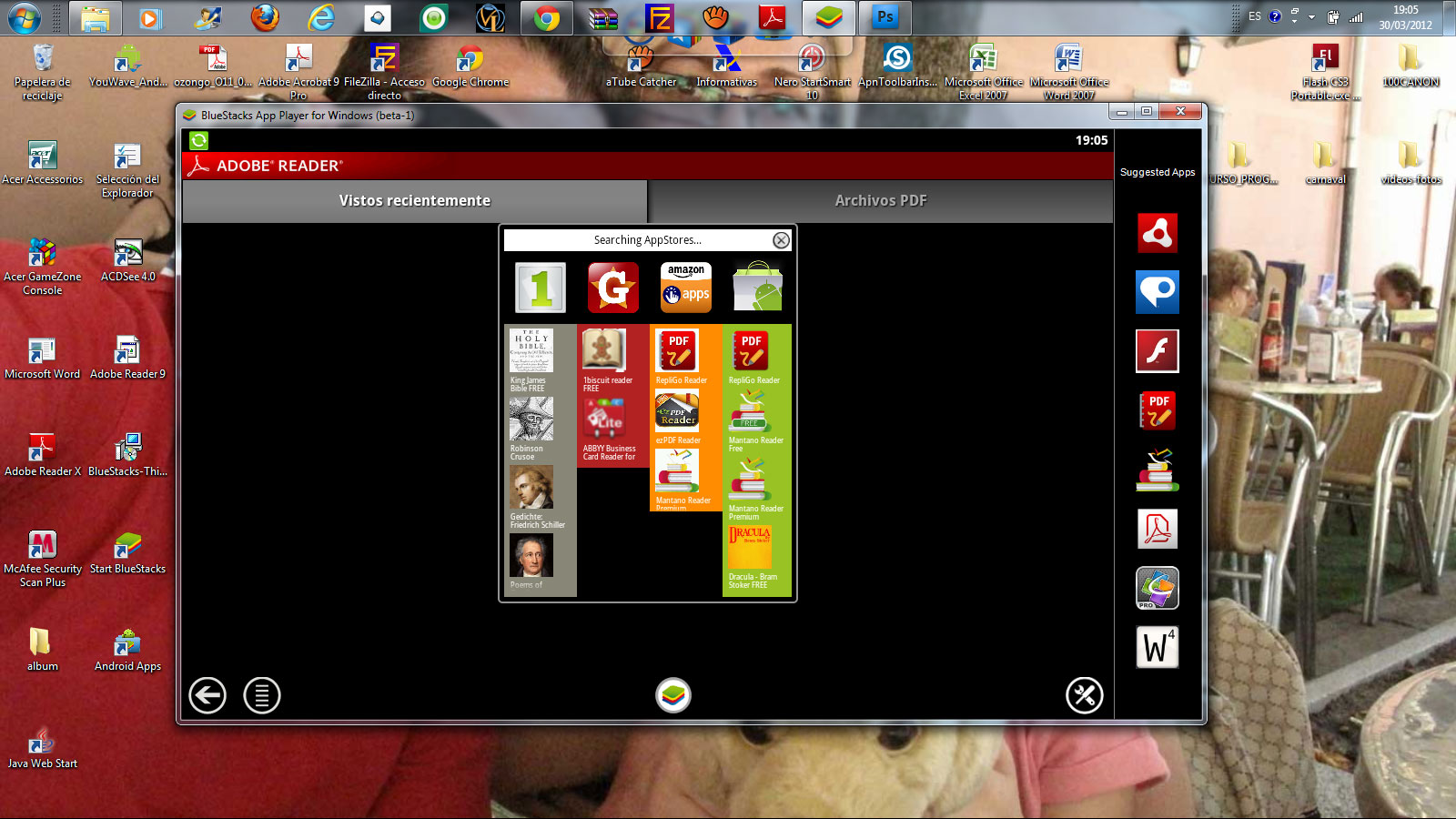Open Windows Explorer from the taskbar
The height and width of the screenshot is (819, 1456).
tap(95, 18)
